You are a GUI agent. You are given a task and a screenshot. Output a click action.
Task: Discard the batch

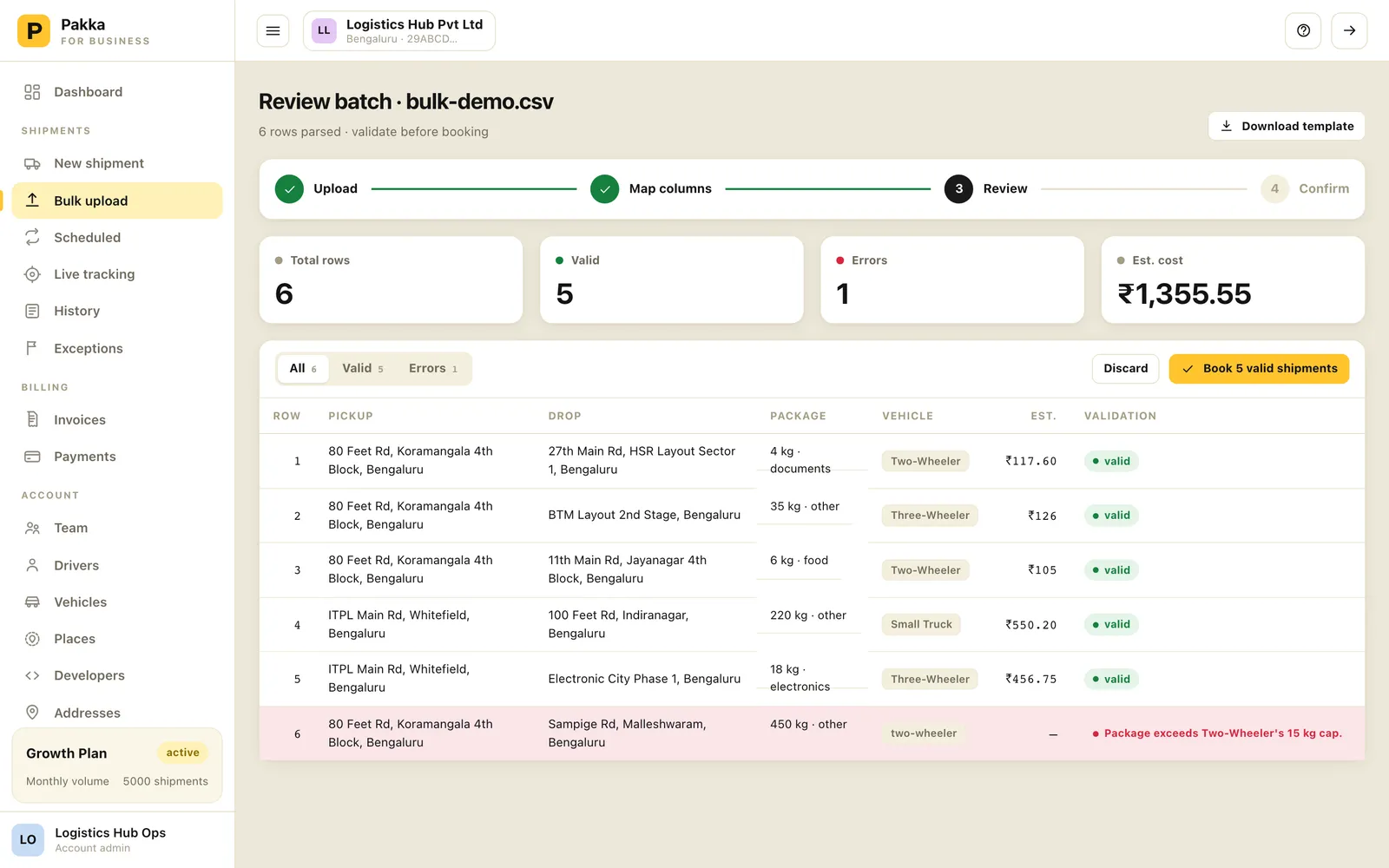1125,369
